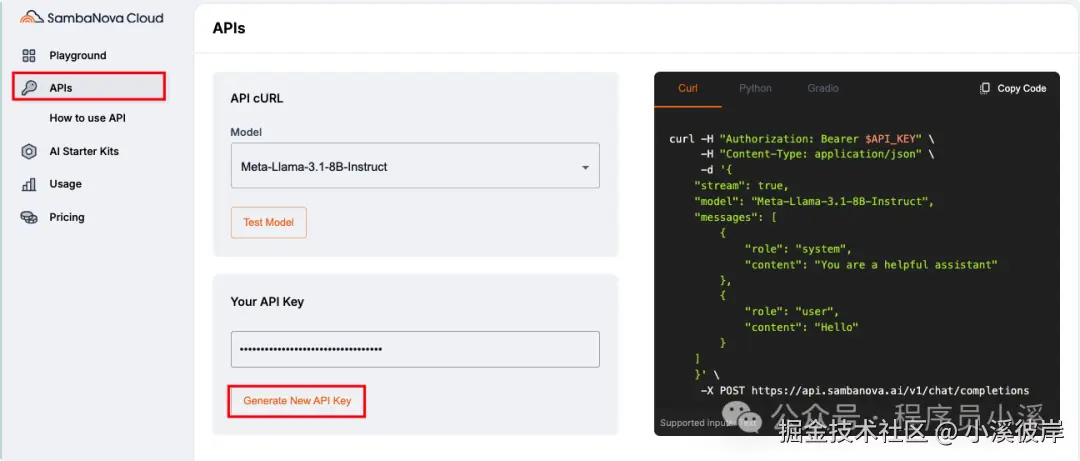Click the "model" code line
Screen dimensions: 1080x461
(x=813, y=202)
